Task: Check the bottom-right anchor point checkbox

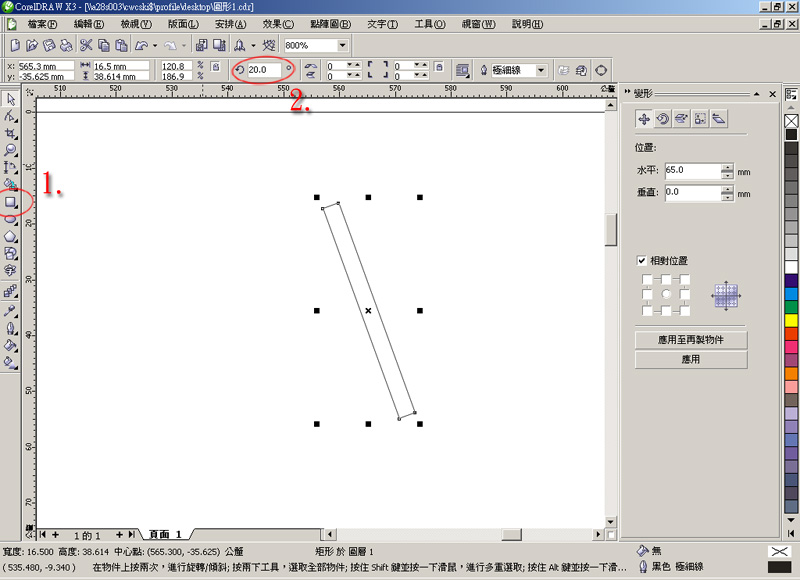Action: point(685,310)
